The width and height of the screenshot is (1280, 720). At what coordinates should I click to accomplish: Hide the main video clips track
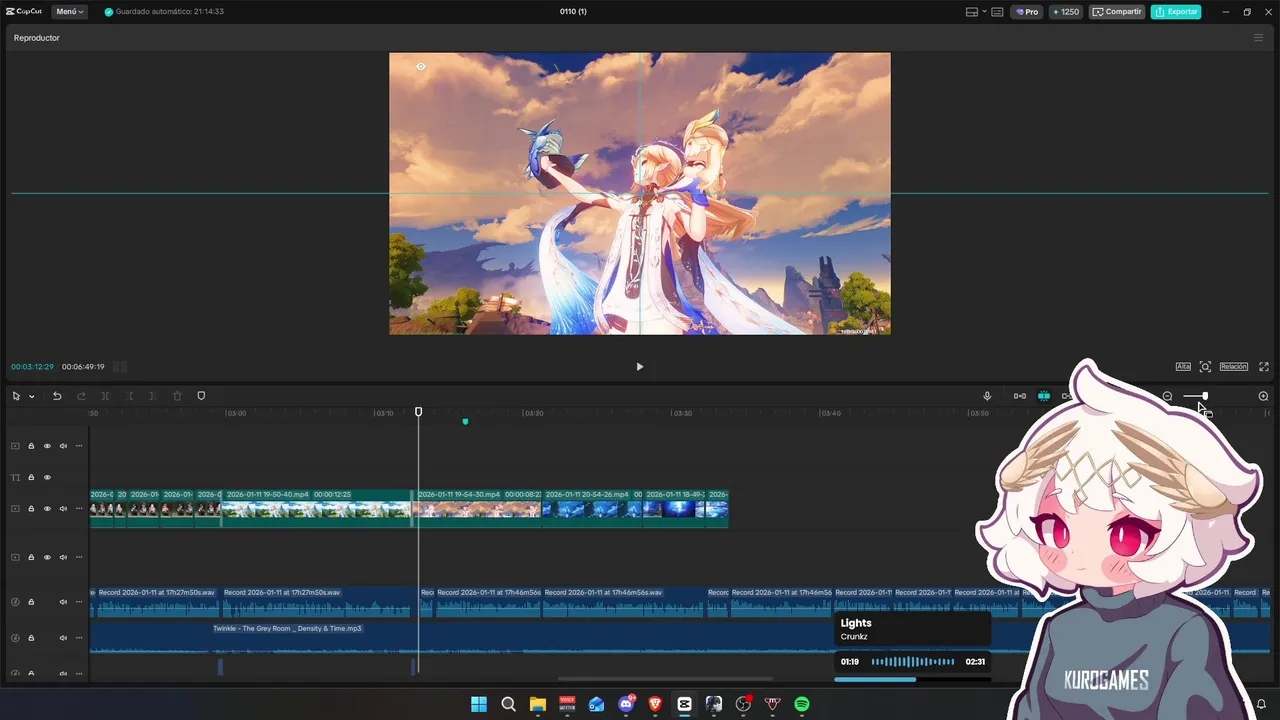tap(47, 509)
